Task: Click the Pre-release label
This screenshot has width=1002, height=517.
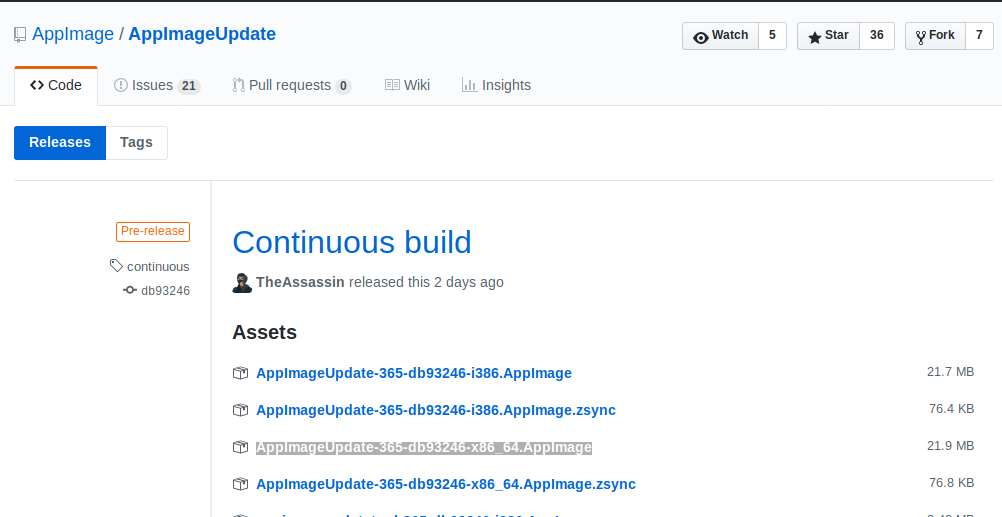Action: click(153, 231)
